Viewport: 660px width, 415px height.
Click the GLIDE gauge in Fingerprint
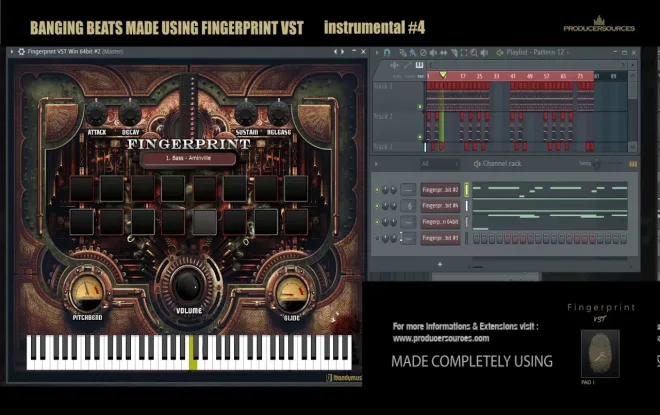(x=292, y=291)
